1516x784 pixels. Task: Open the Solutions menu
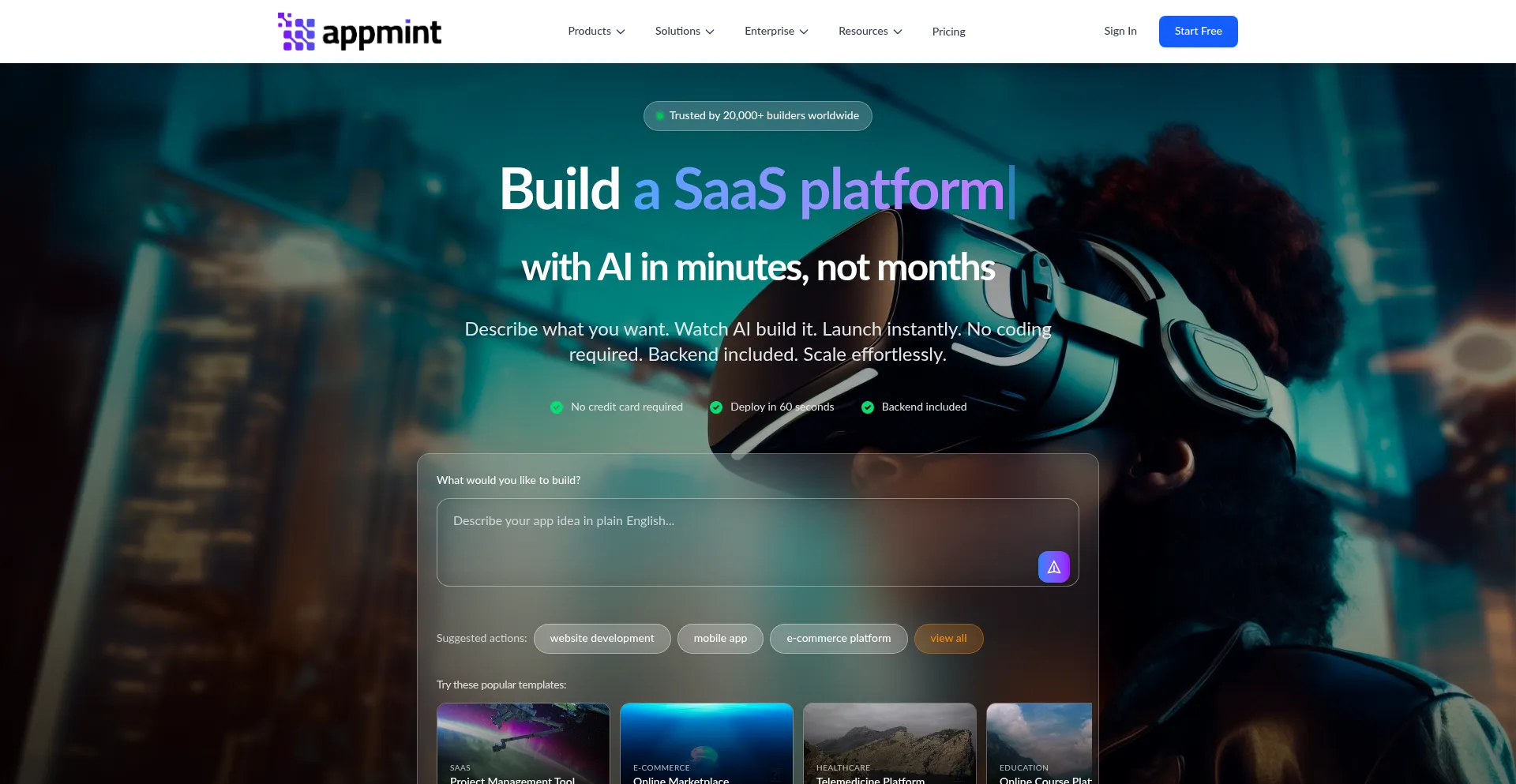[x=685, y=32]
